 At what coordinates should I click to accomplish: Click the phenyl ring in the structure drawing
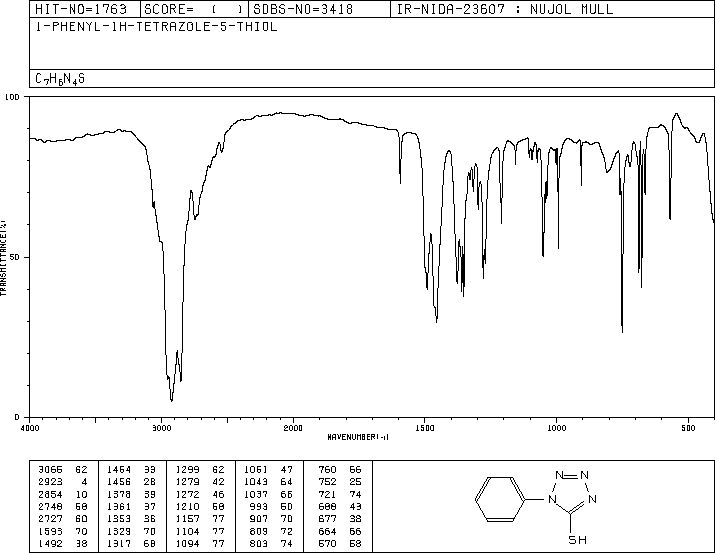coord(500,499)
